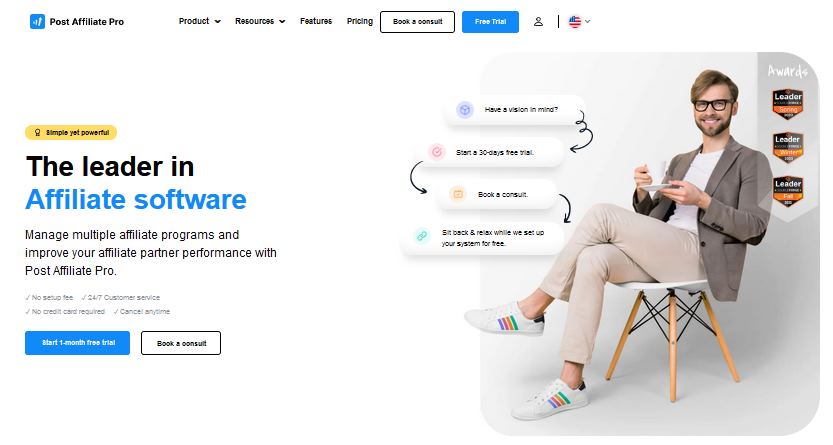Click 'Book a consult' button below hero text
Viewport: 833px width, 445px height.
pos(181,343)
